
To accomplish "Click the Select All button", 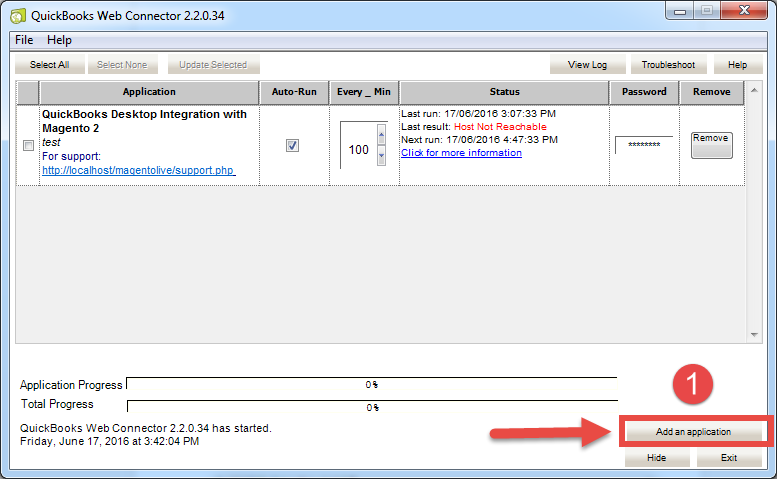I will click(x=49, y=65).
